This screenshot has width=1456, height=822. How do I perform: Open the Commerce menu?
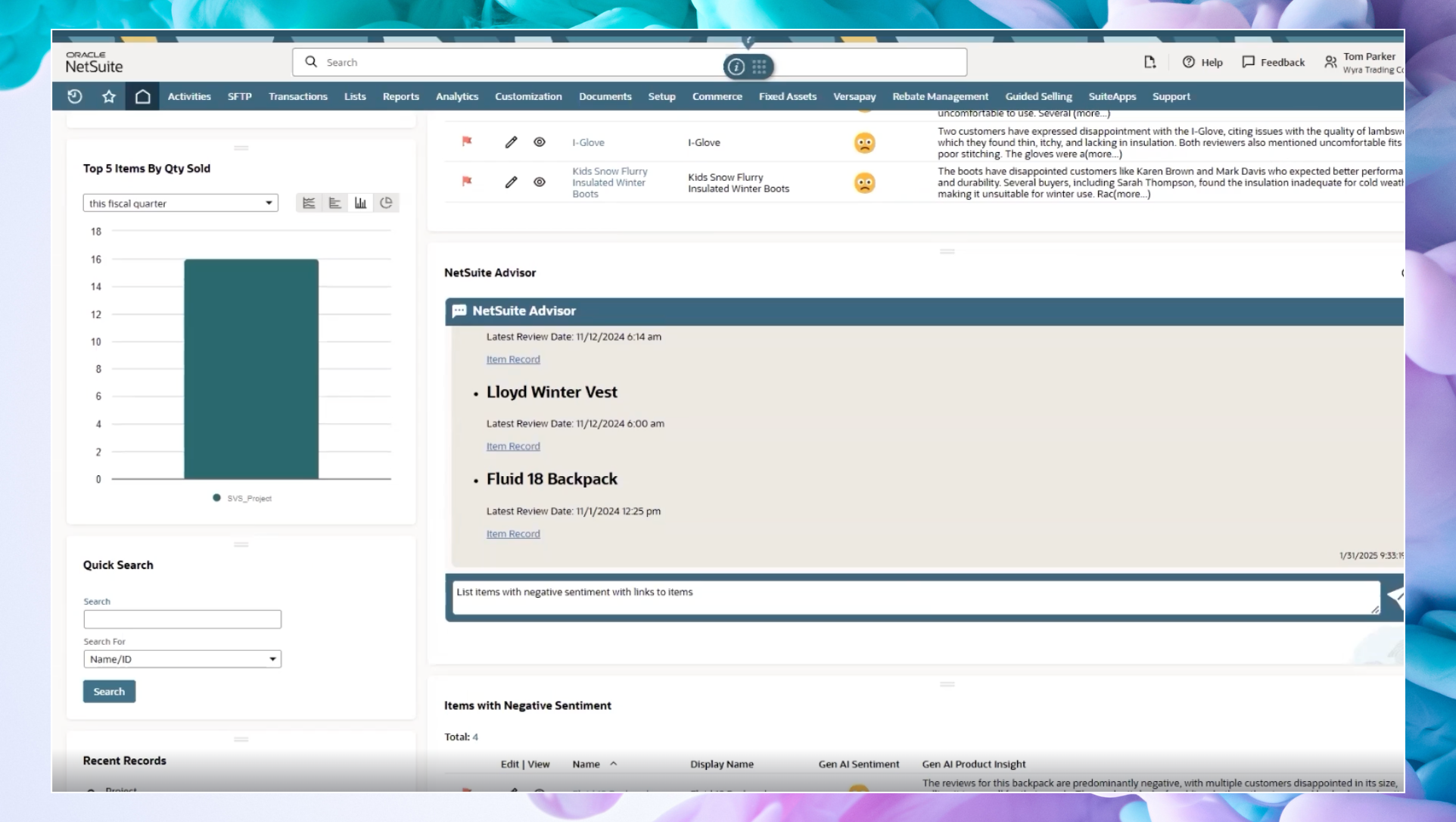[717, 96]
